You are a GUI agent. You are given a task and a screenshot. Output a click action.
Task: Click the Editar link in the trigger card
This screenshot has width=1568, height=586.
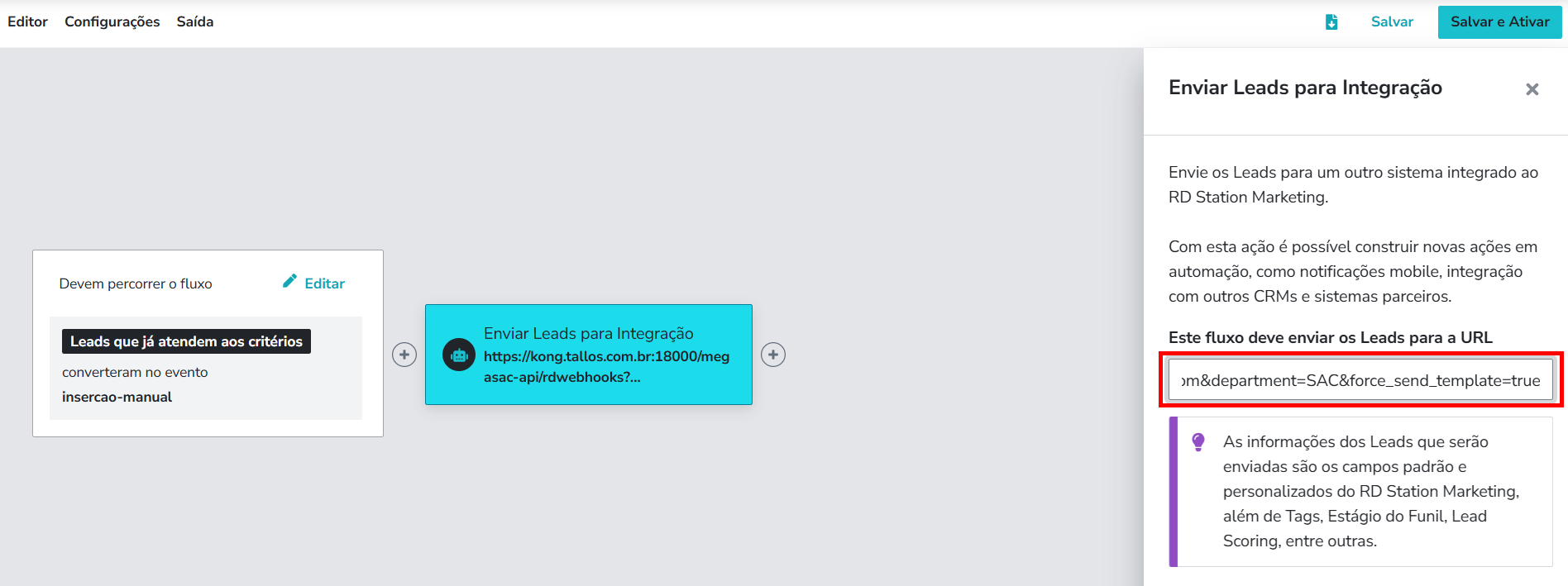(x=324, y=283)
